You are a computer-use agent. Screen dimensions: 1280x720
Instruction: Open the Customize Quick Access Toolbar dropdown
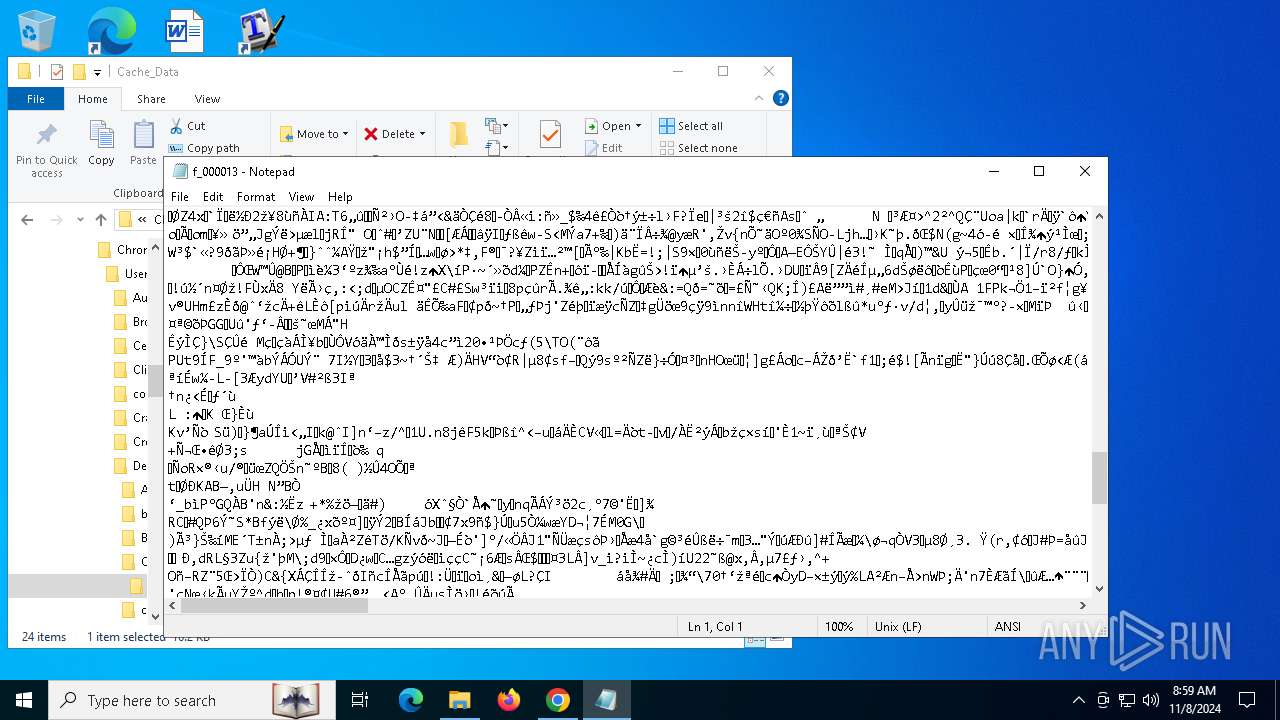tap(97, 72)
